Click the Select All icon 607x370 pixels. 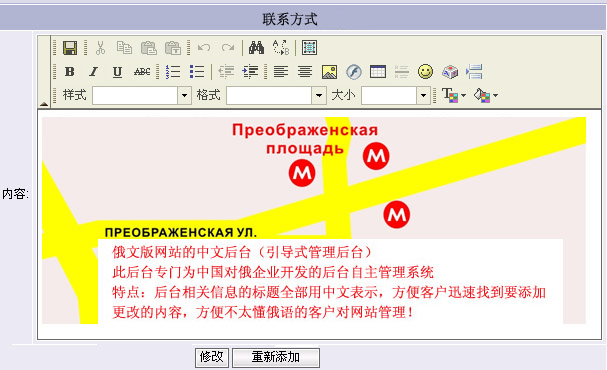pos(309,48)
